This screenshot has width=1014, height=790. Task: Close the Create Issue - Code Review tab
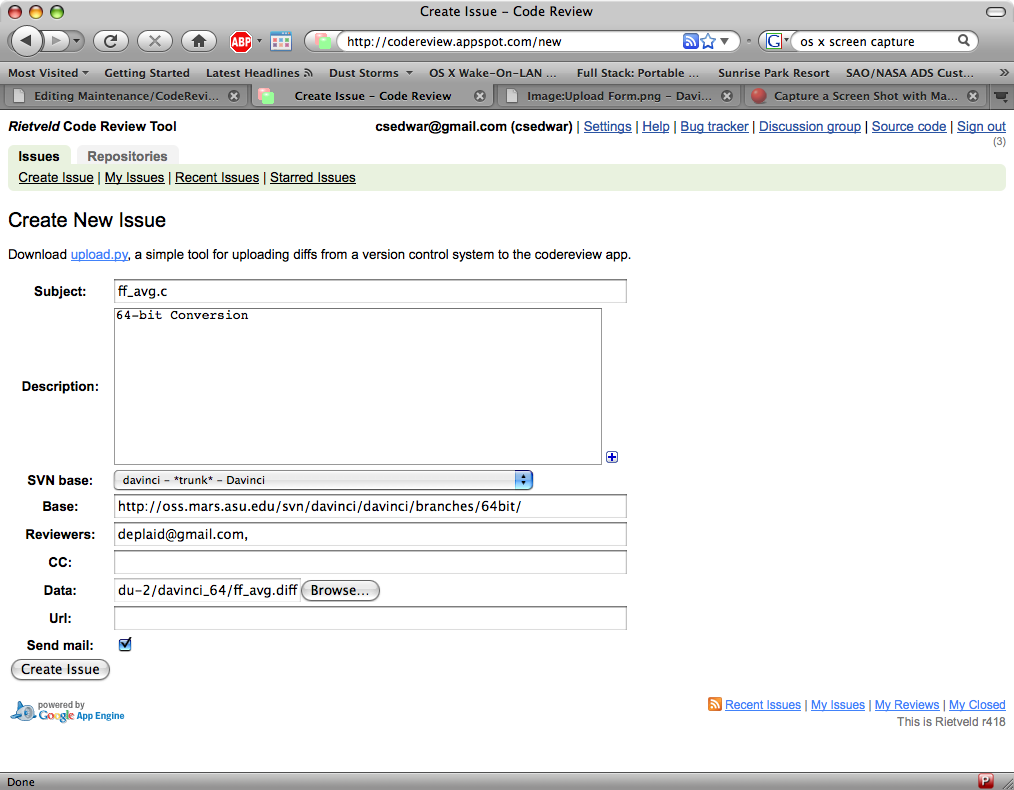(x=480, y=96)
